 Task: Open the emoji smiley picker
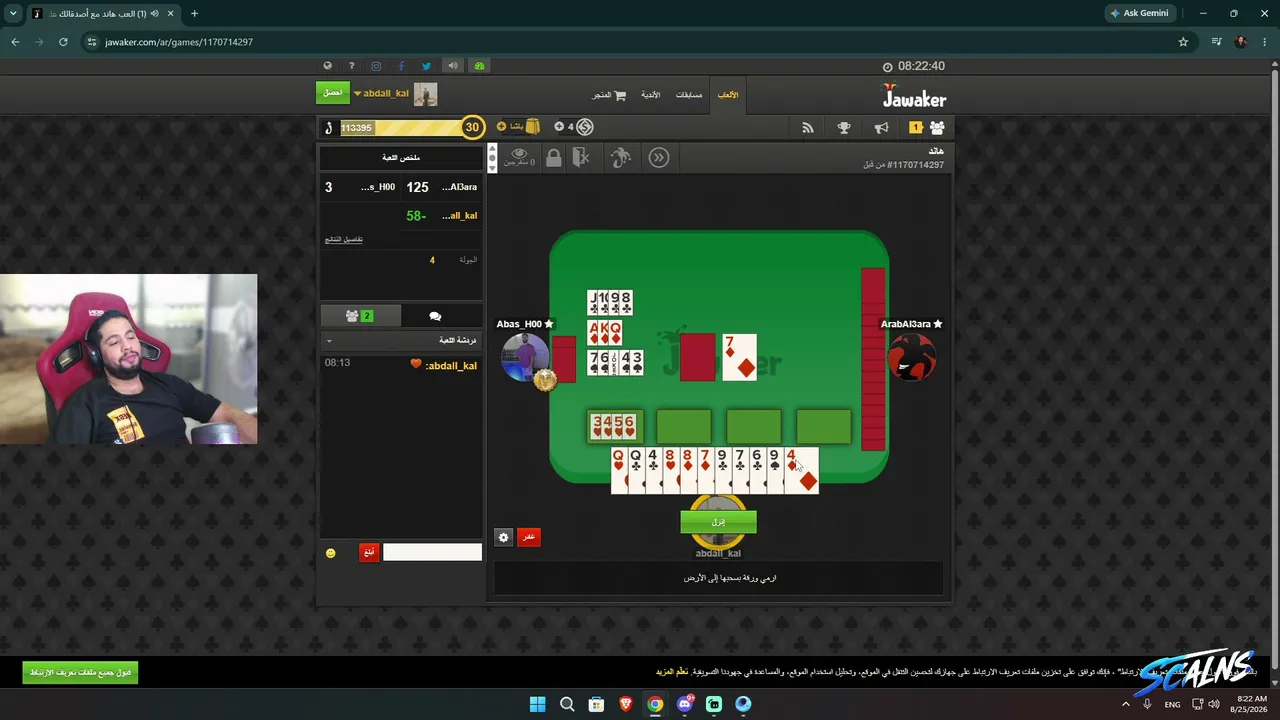point(331,553)
